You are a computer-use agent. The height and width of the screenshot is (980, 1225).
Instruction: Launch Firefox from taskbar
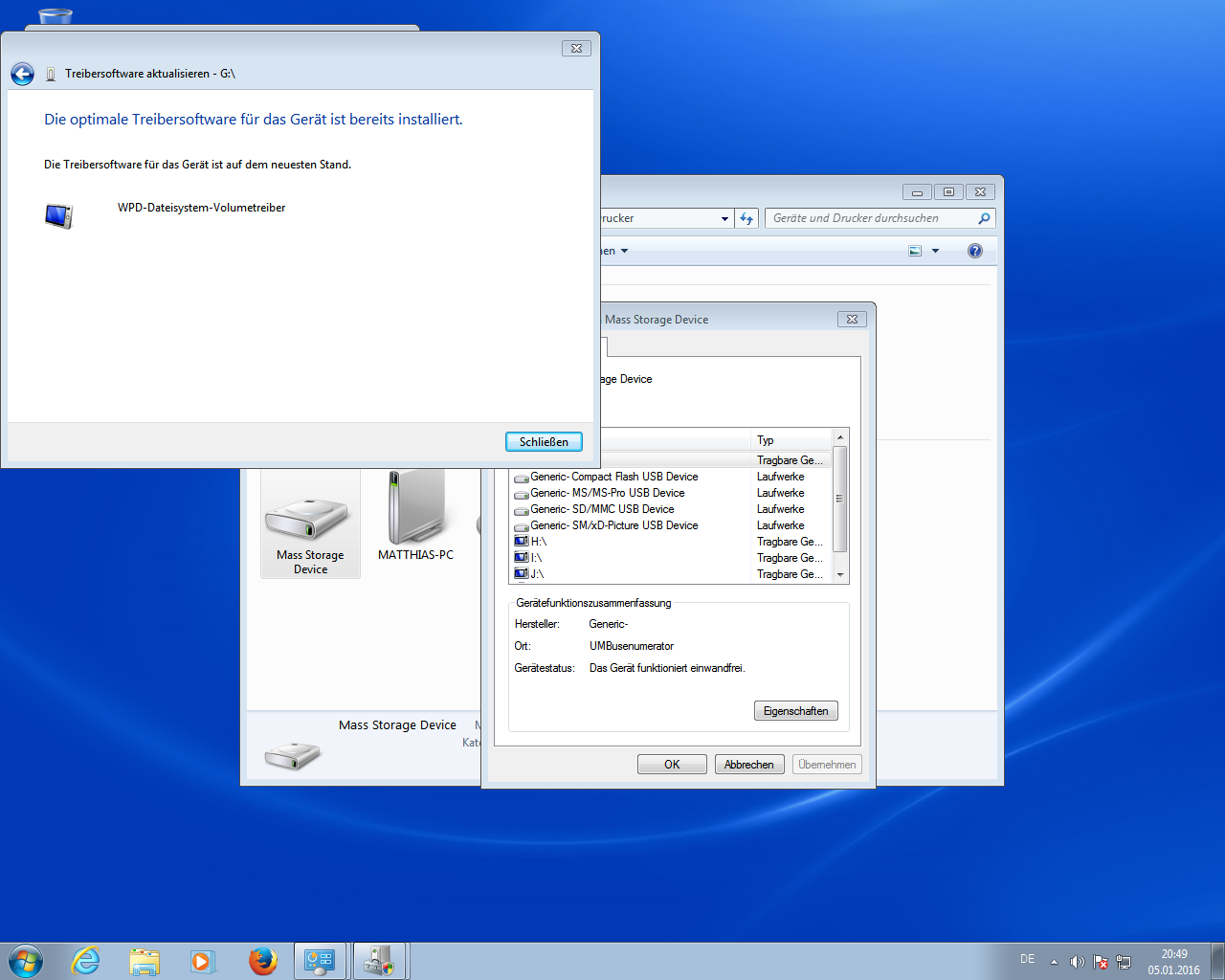click(x=262, y=961)
